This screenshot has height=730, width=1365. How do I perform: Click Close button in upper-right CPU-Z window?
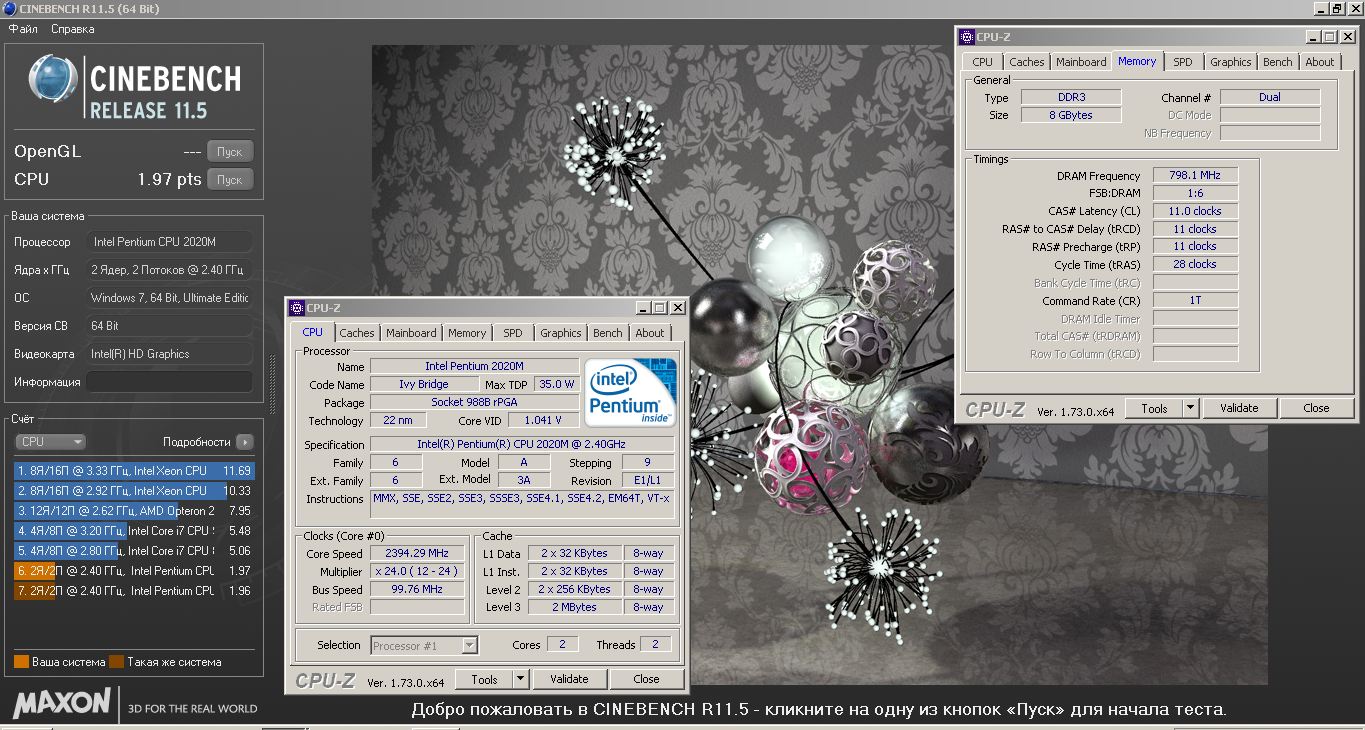[1317, 408]
